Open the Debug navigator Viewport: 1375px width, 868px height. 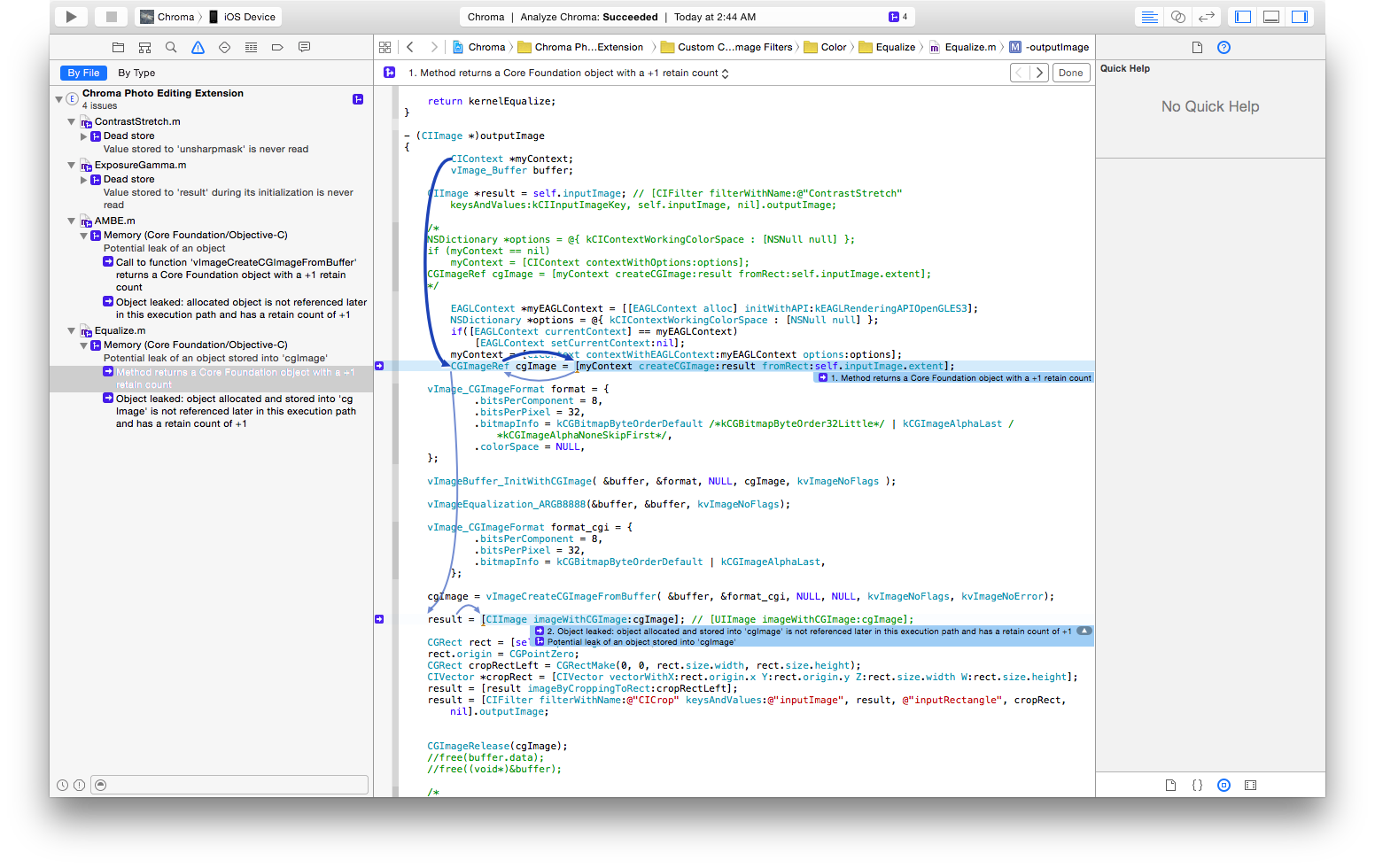pos(251,47)
